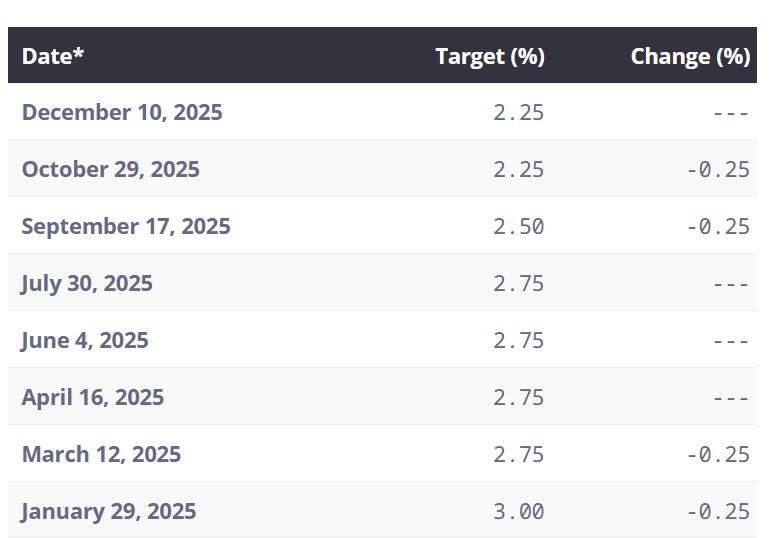This screenshot has height=538, width=771.
Task: Click the 2.50 target rate value
Action: [519, 227]
